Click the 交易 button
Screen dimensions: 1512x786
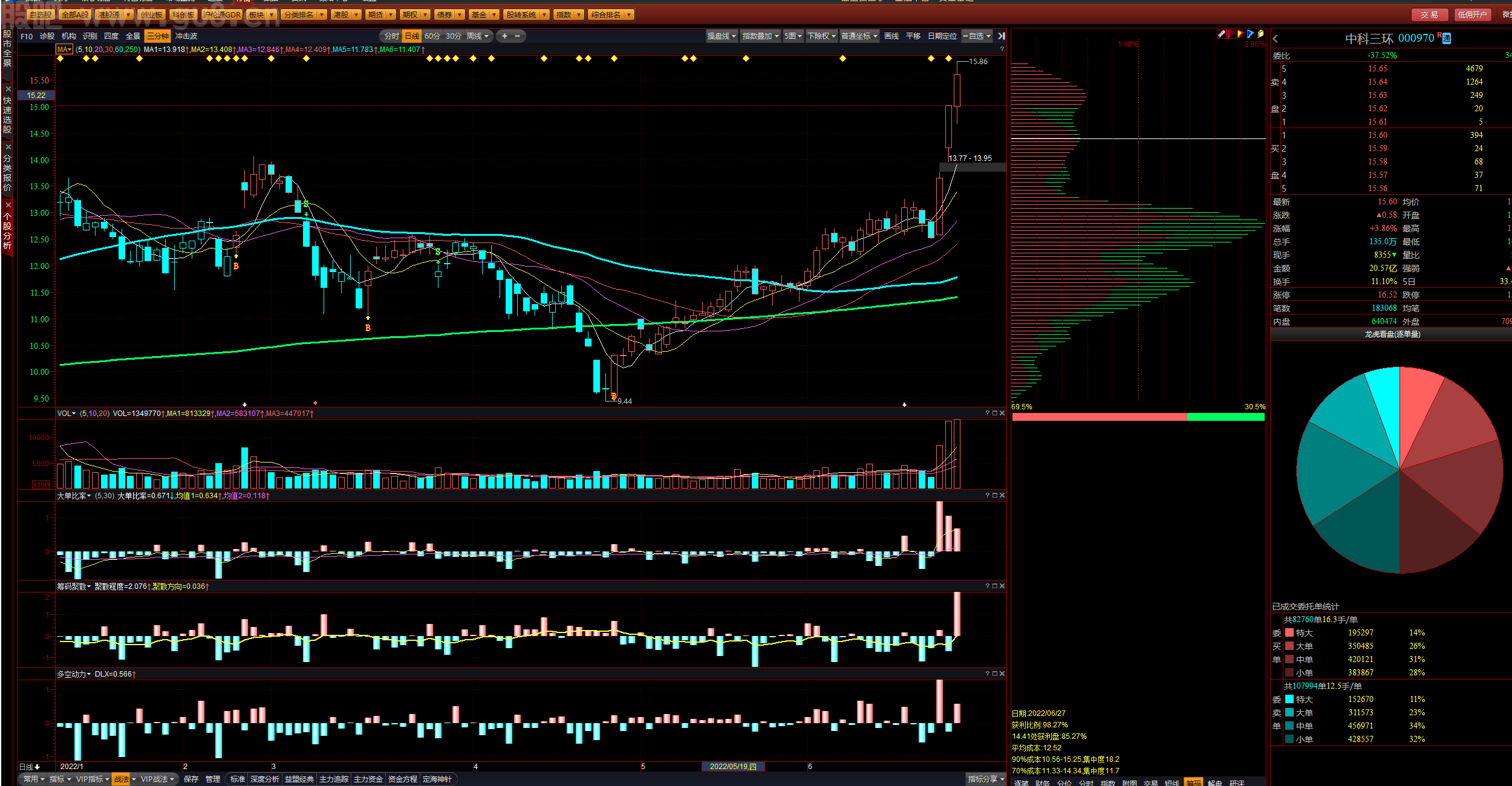point(1429,15)
